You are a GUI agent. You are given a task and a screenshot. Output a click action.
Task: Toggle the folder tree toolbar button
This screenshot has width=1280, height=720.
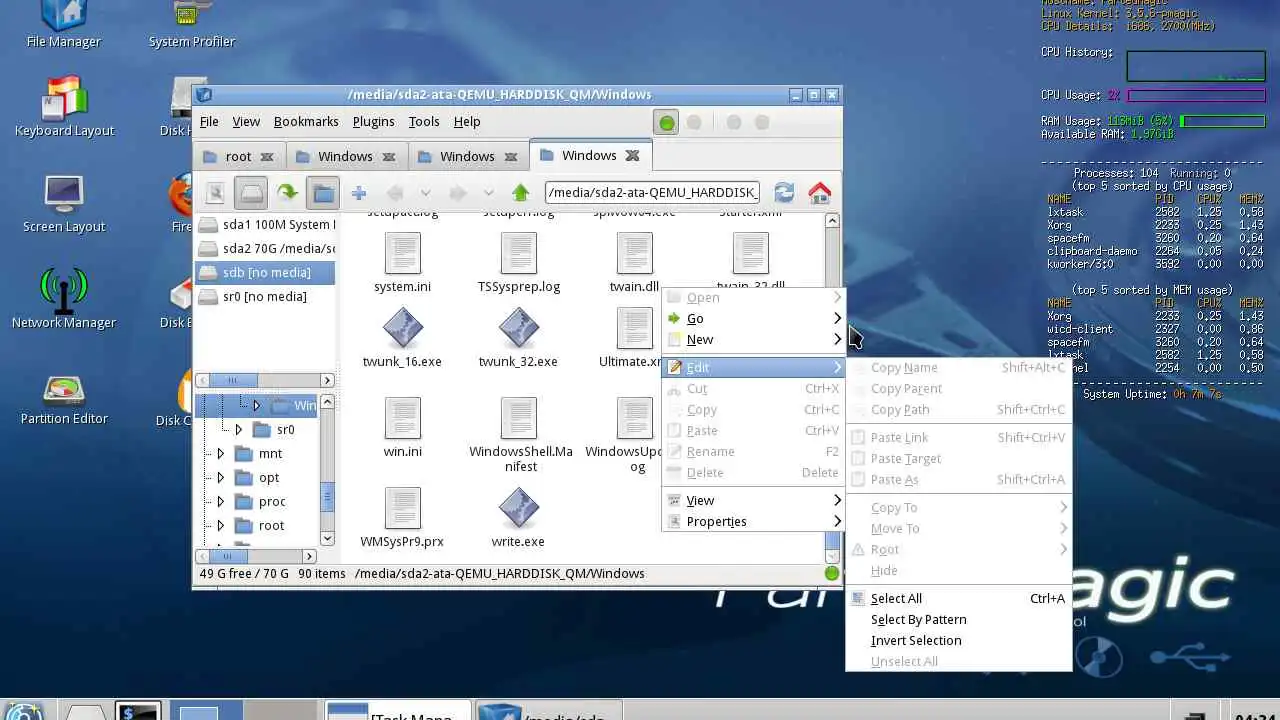pyautogui.click(x=323, y=193)
